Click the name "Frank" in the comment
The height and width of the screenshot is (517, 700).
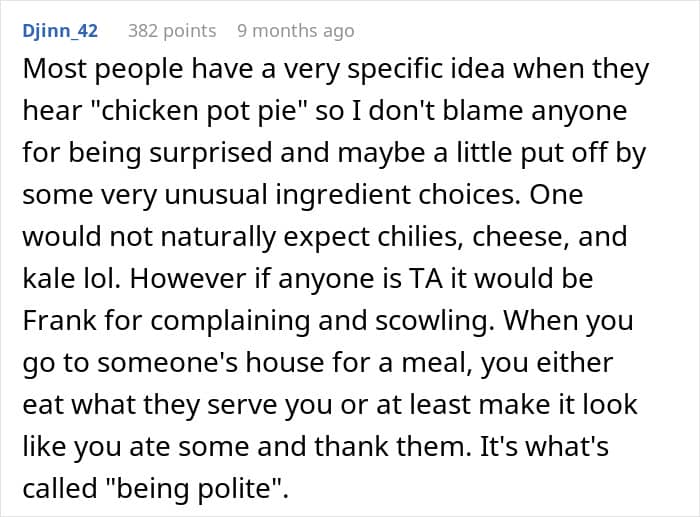tap(60, 320)
